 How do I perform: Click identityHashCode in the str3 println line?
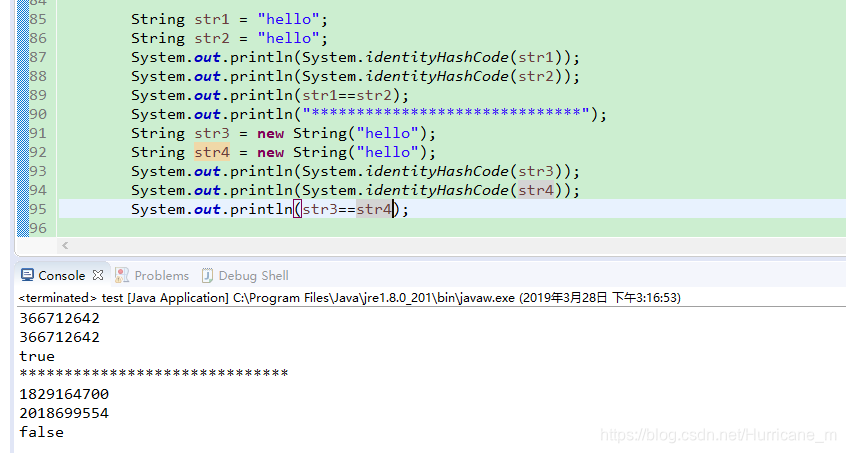coord(437,171)
